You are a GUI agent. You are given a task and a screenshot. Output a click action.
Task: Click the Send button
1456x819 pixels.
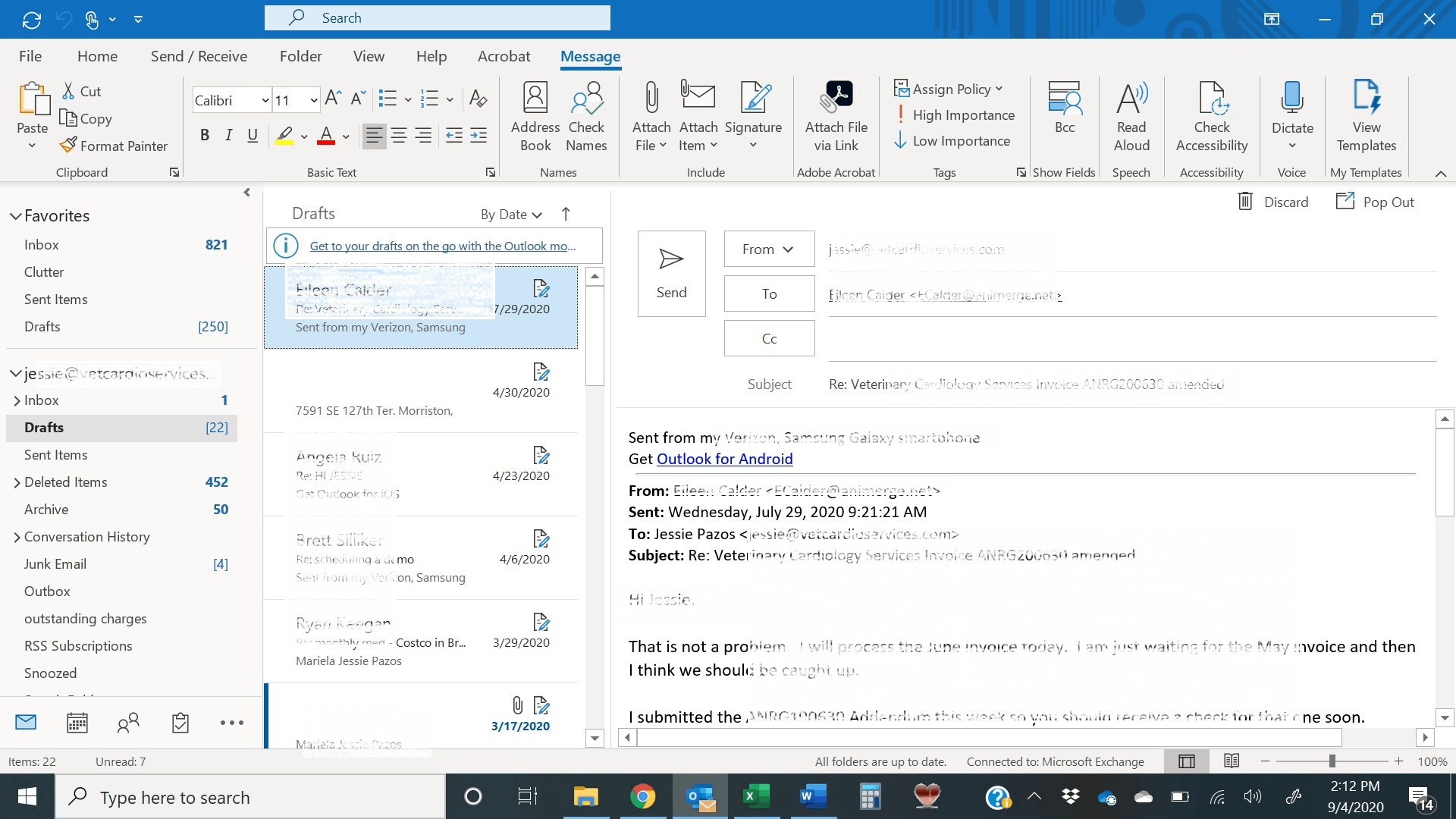[x=671, y=273]
